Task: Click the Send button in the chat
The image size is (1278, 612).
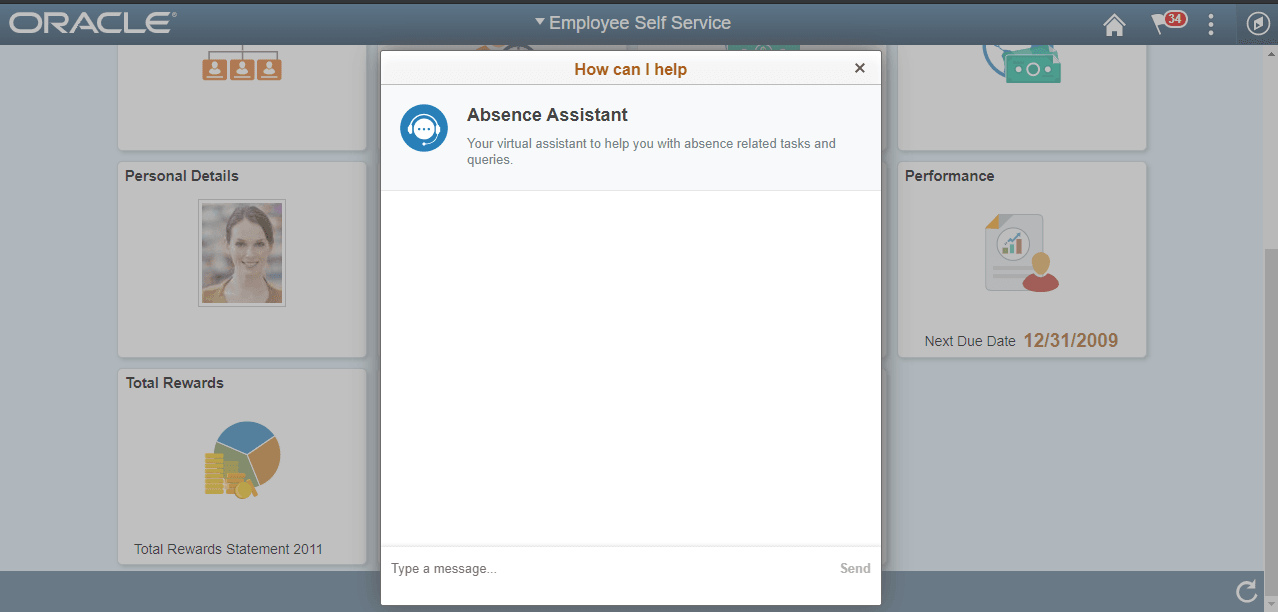Action: click(x=854, y=568)
